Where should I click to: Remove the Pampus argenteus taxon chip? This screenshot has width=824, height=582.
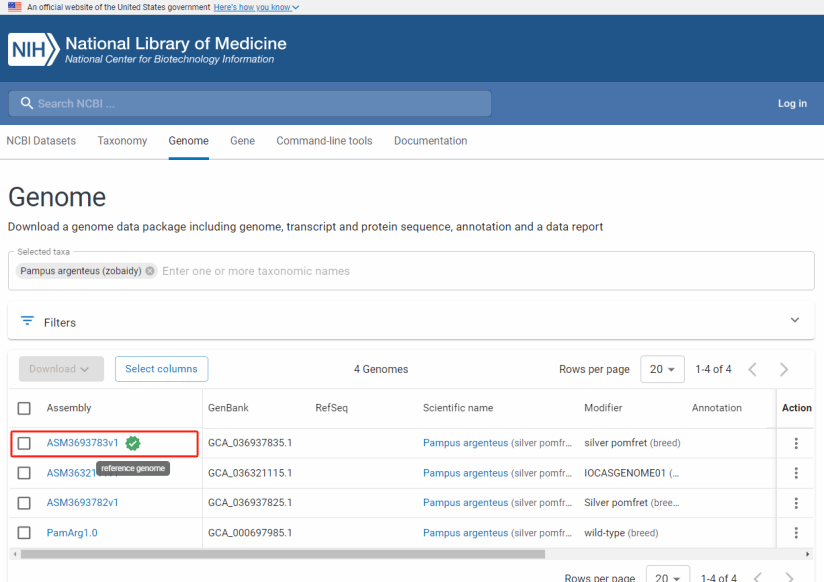tap(150, 271)
